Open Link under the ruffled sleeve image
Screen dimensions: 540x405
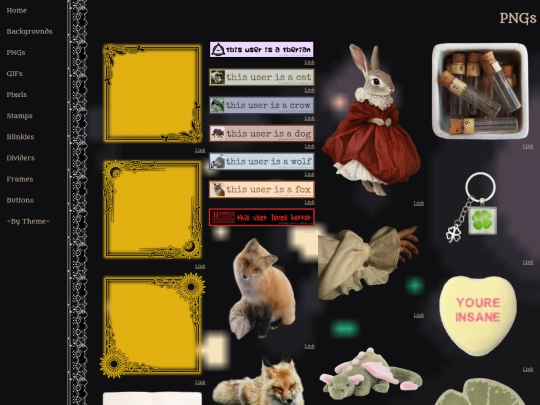point(418,315)
